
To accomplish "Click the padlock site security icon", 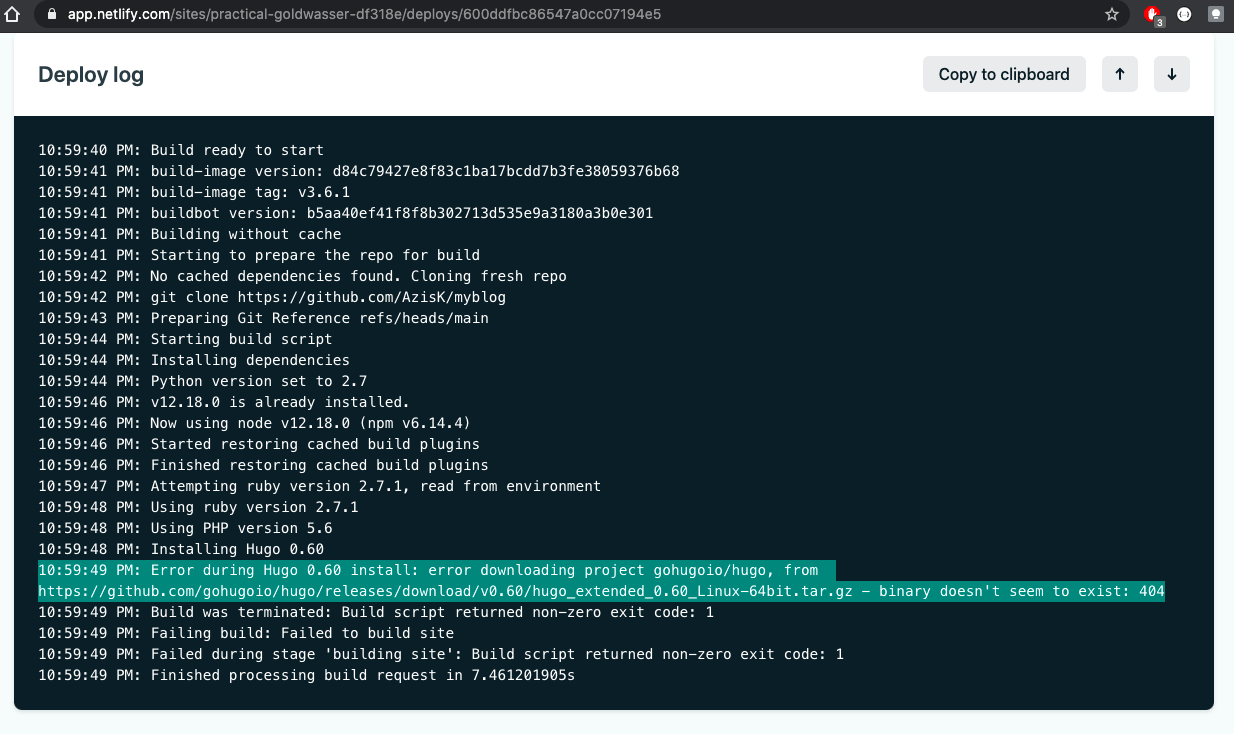I will (x=52, y=15).
